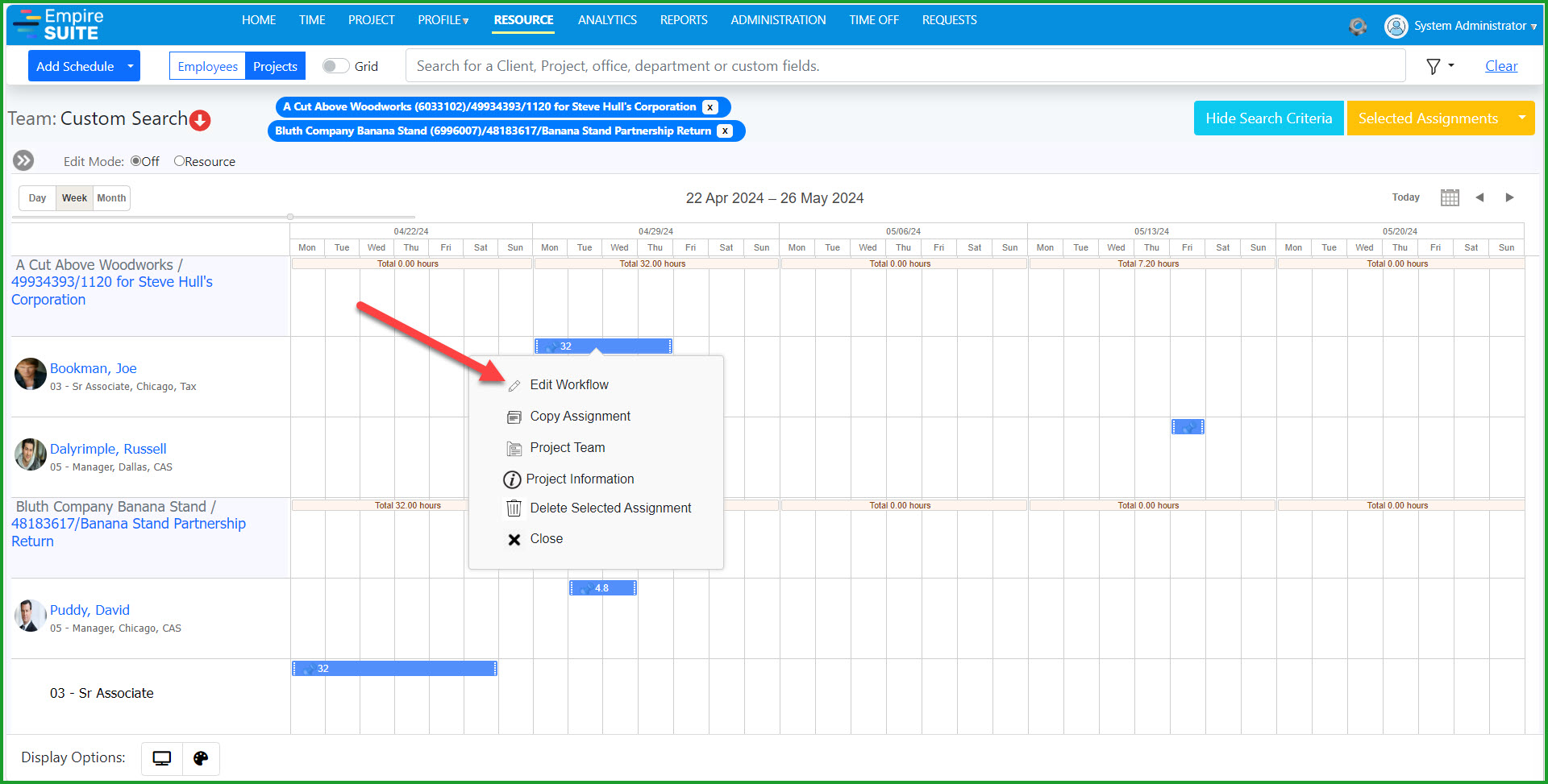Click the Clear link

1501,66
